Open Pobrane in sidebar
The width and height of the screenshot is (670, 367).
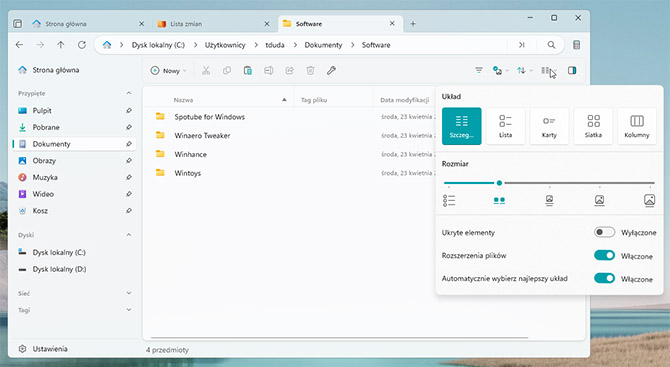(75, 127)
